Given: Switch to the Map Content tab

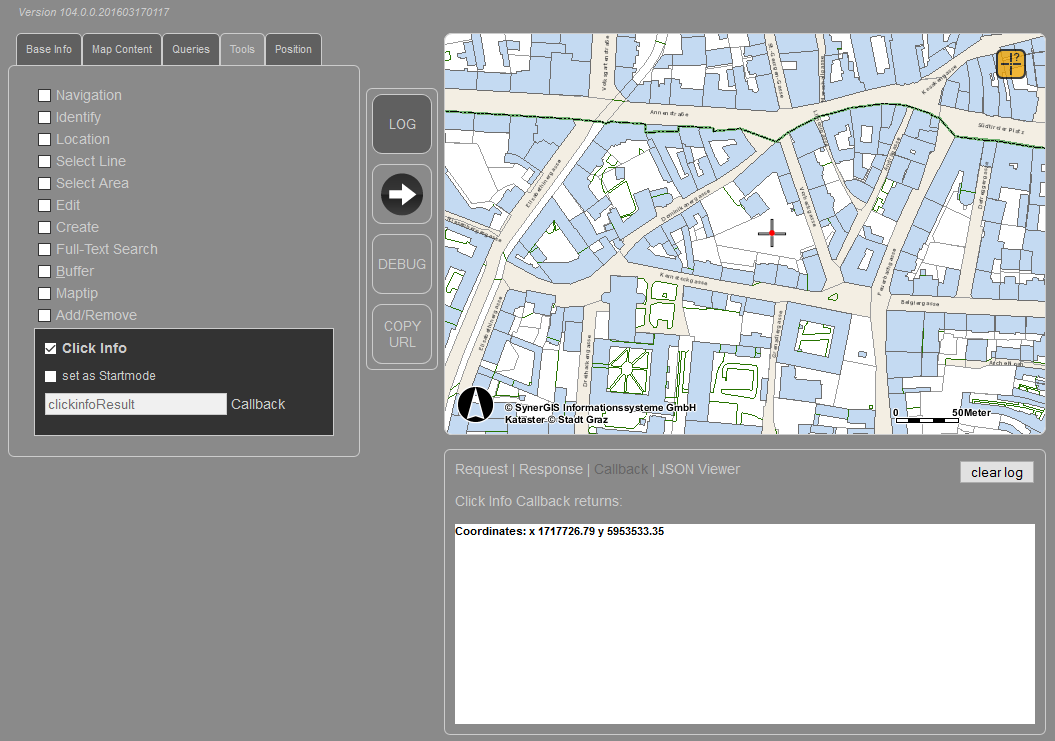Looking at the screenshot, I should 121,49.
